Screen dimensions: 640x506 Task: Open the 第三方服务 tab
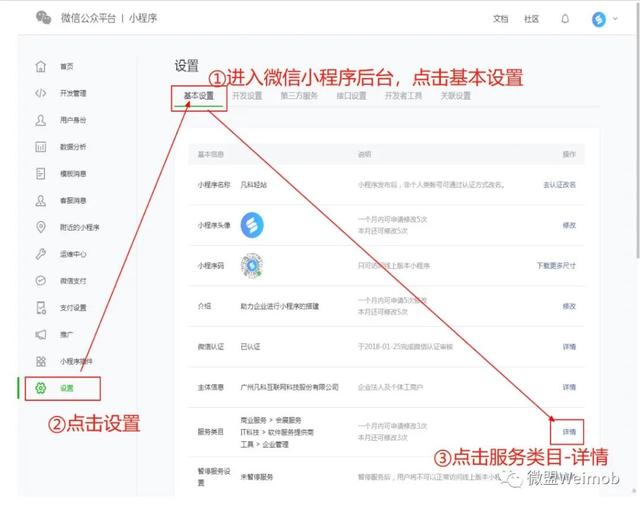299,96
